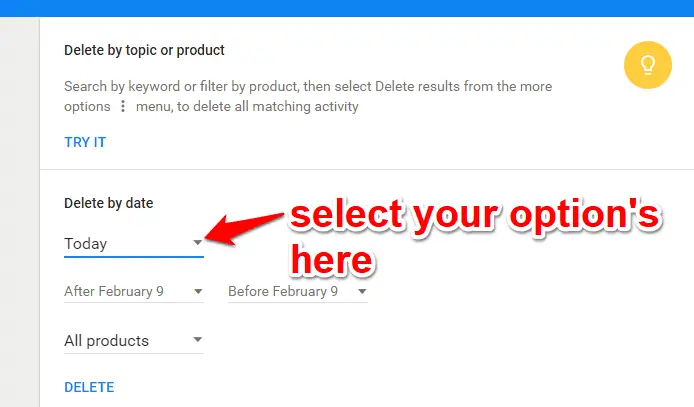Click the 'menu, to delete all matching activity' text

coord(247,107)
